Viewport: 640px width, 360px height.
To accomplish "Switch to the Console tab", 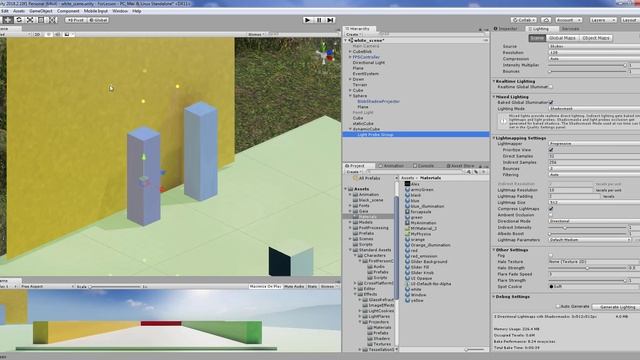I will tap(423, 166).
